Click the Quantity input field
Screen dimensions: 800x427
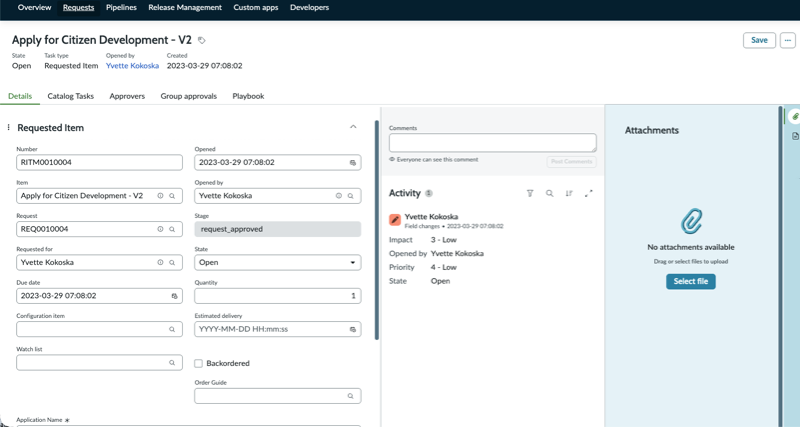tap(278, 296)
